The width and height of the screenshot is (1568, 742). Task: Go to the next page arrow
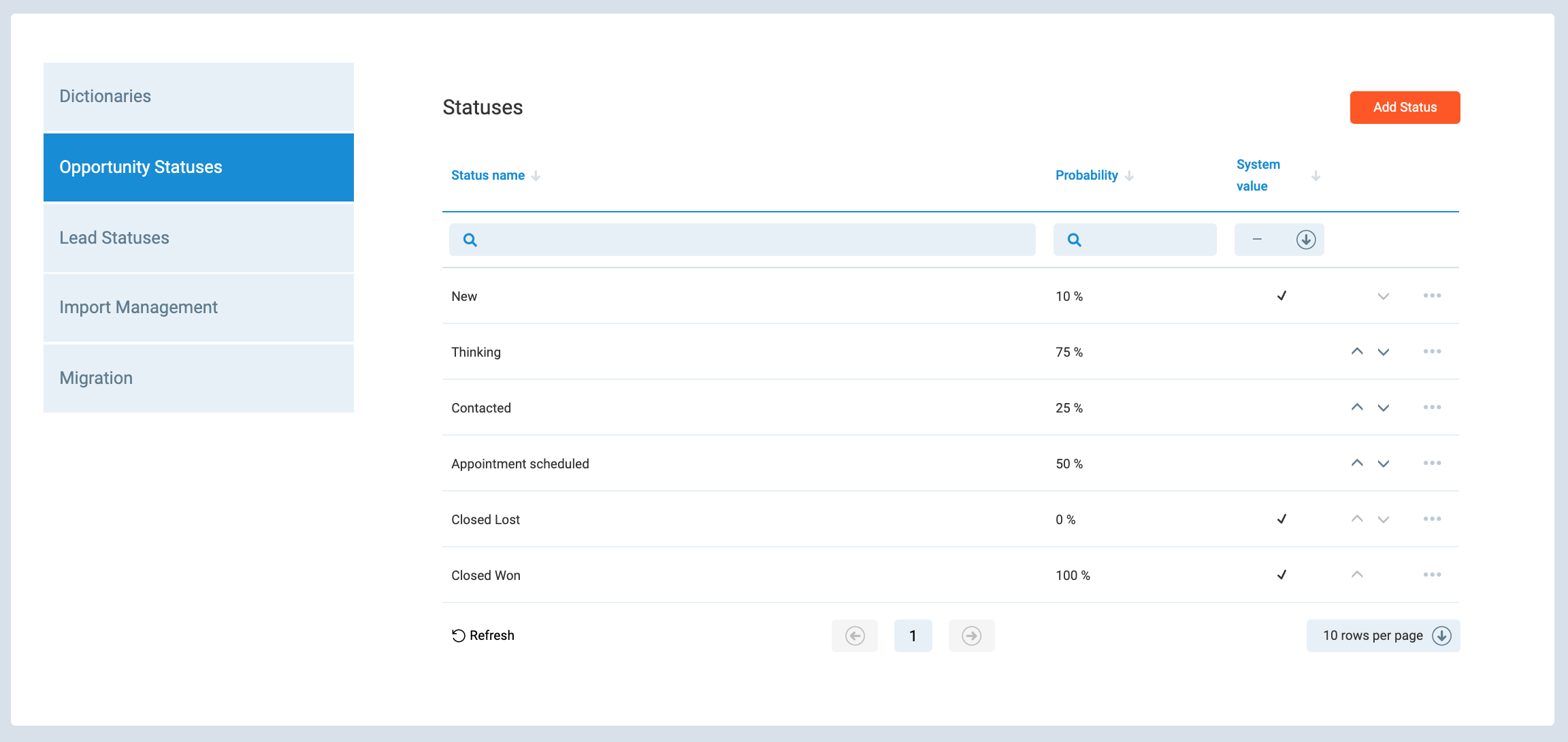click(x=971, y=636)
